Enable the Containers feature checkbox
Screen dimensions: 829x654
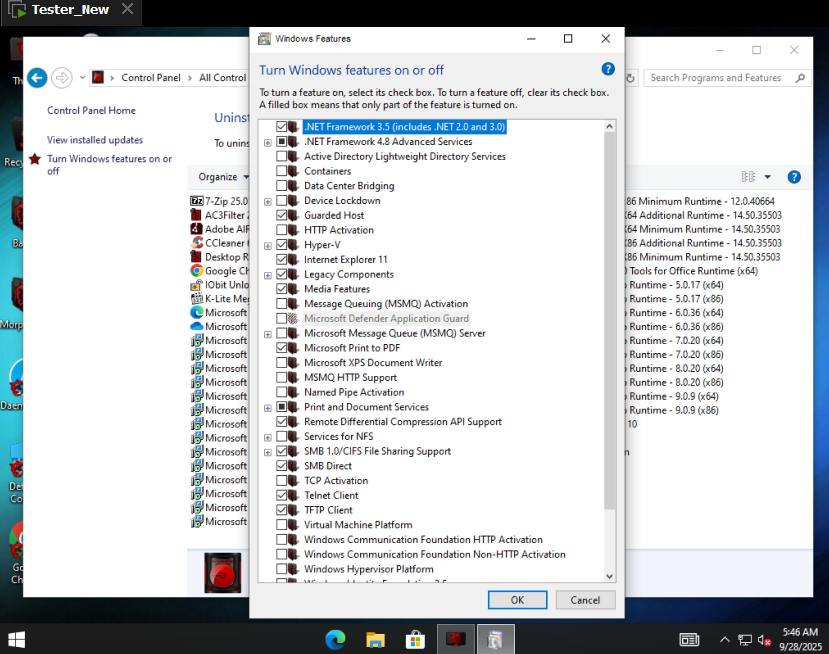point(281,171)
